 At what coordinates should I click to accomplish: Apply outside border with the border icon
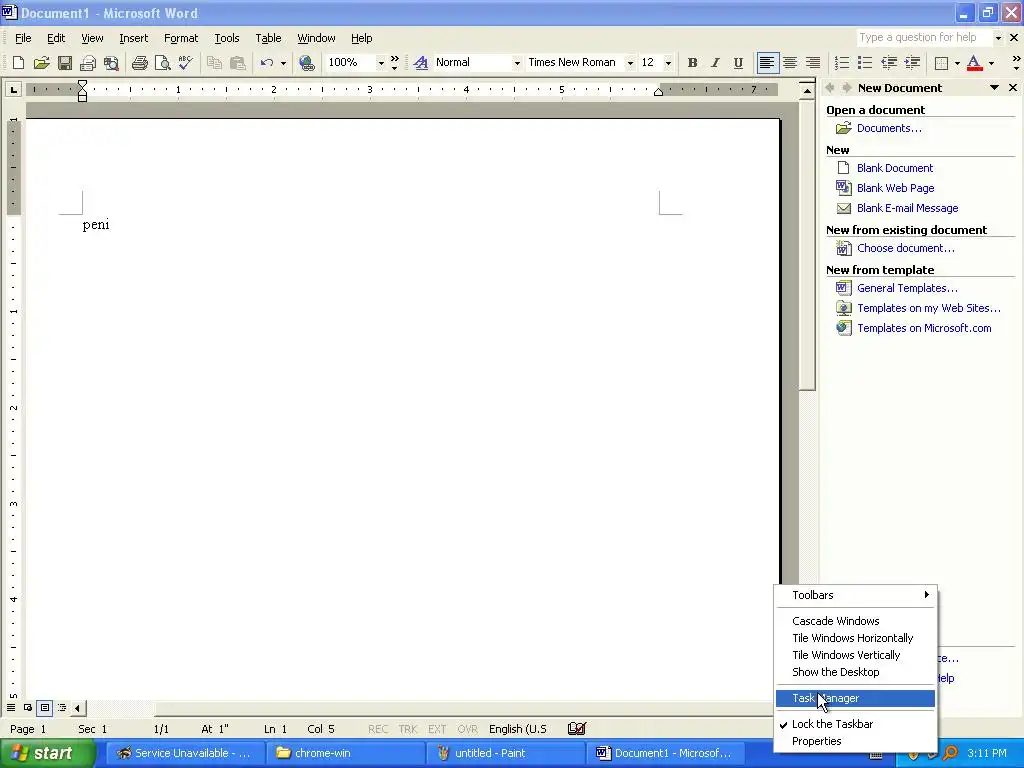point(941,63)
